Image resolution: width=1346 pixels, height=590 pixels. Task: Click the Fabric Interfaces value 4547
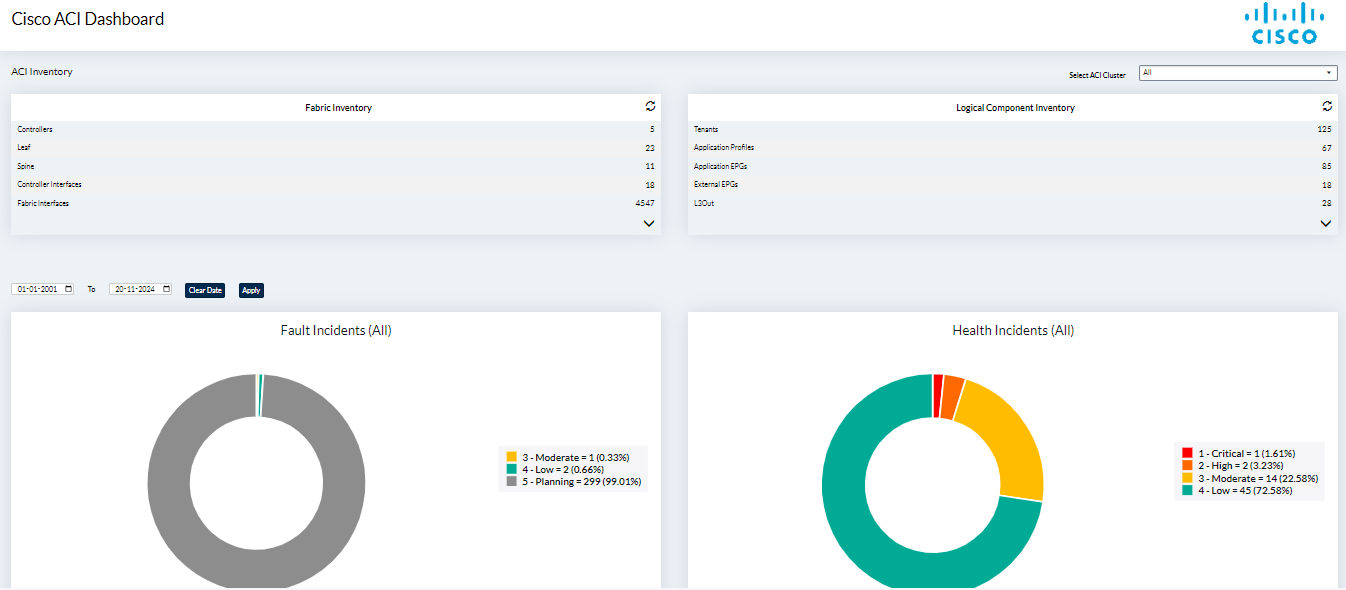tap(645, 203)
